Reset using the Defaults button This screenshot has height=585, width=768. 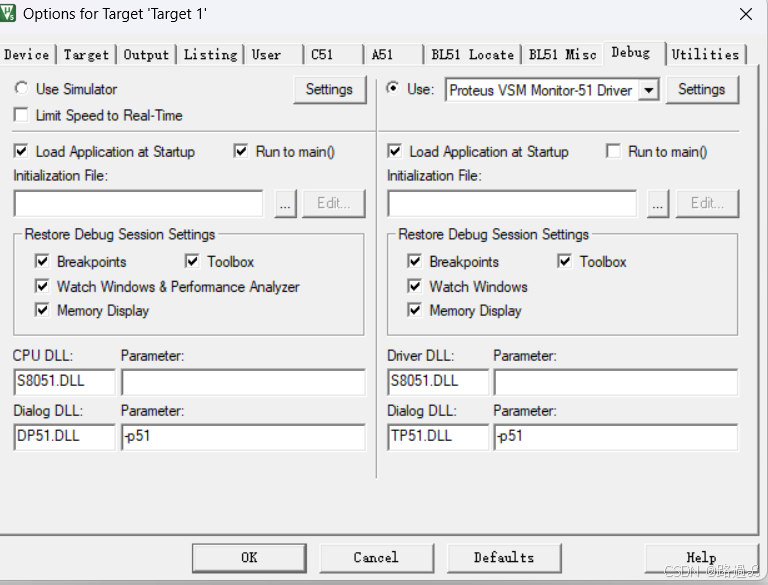504,558
